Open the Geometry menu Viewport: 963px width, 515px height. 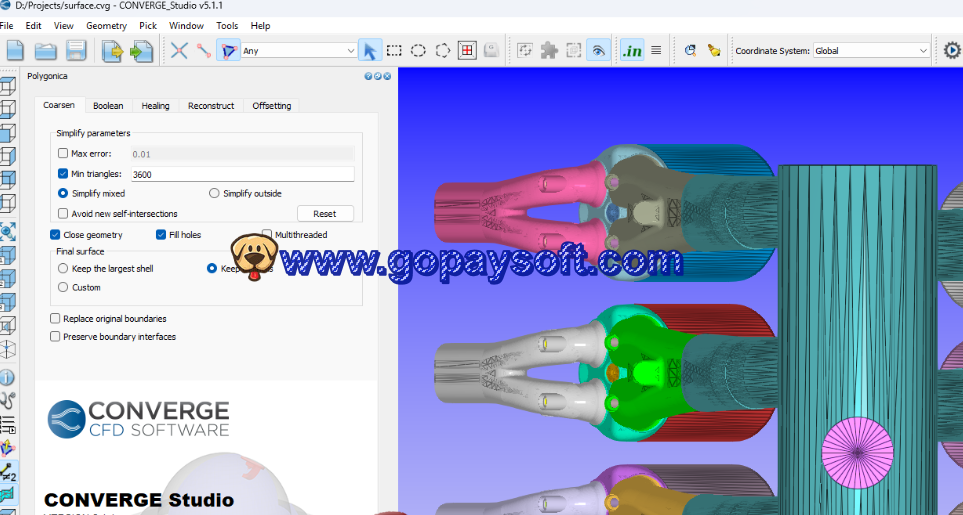tap(106, 25)
